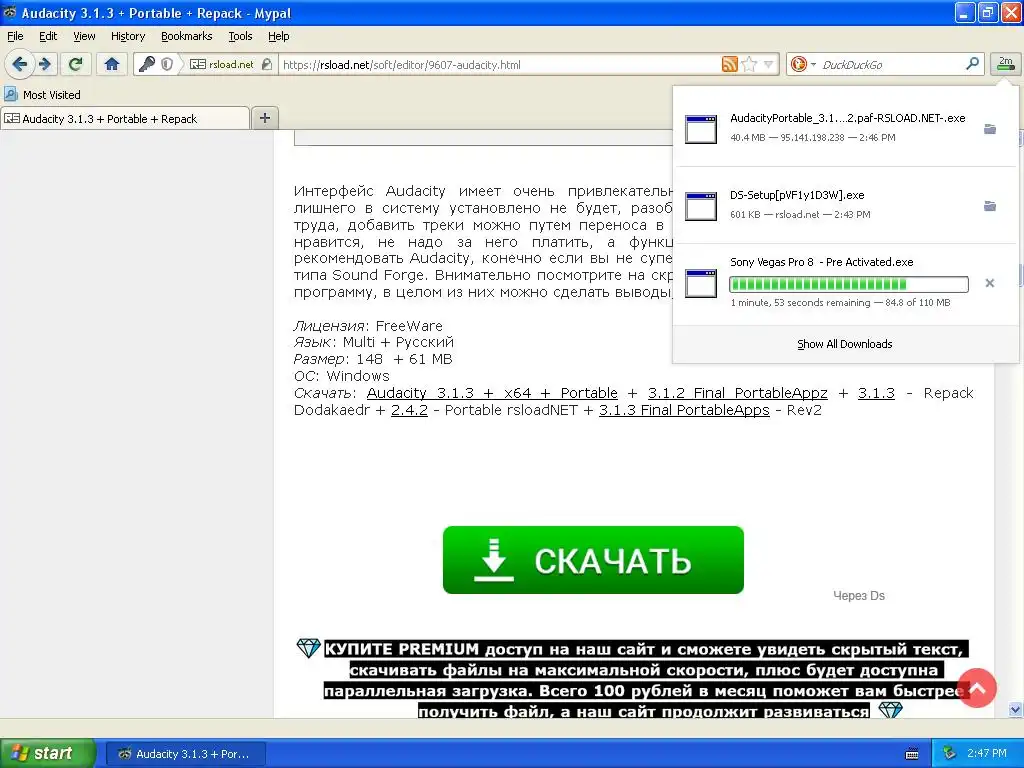Click the shield icon beside the address bar
Image resolution: width=1024 pixels, height=768 pixels.
[167, 64]
